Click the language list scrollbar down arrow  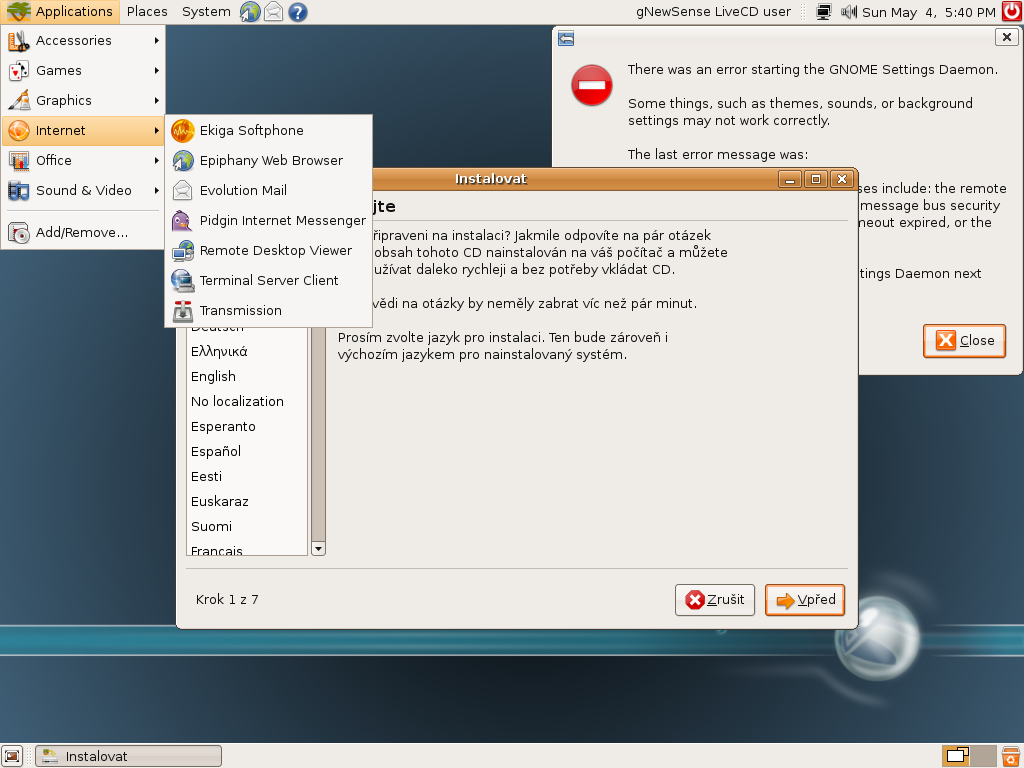tap(318, 549)
